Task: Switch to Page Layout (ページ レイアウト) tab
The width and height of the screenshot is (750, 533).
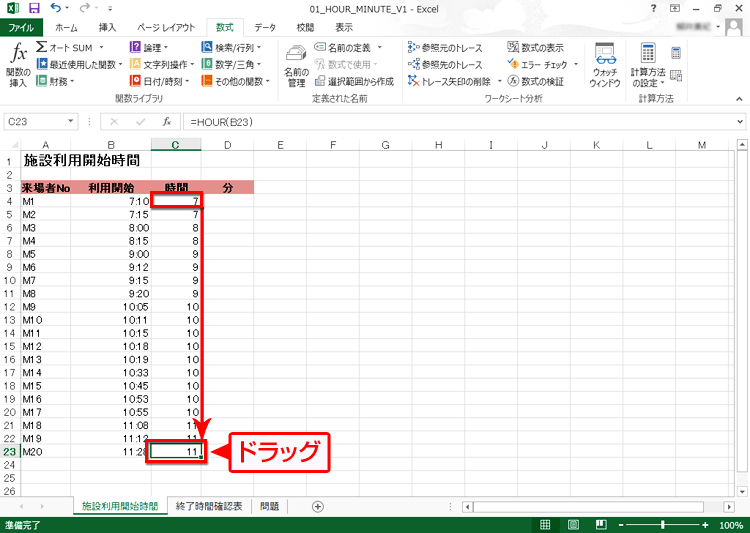Action: (x=166, y=27)
